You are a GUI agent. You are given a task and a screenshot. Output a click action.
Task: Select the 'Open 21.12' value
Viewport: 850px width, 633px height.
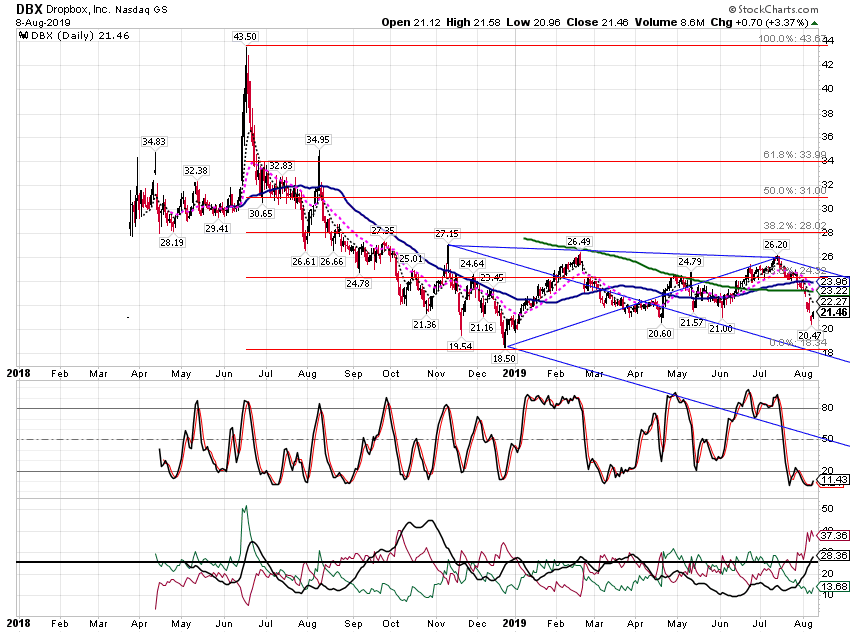[x=411, y=22]
